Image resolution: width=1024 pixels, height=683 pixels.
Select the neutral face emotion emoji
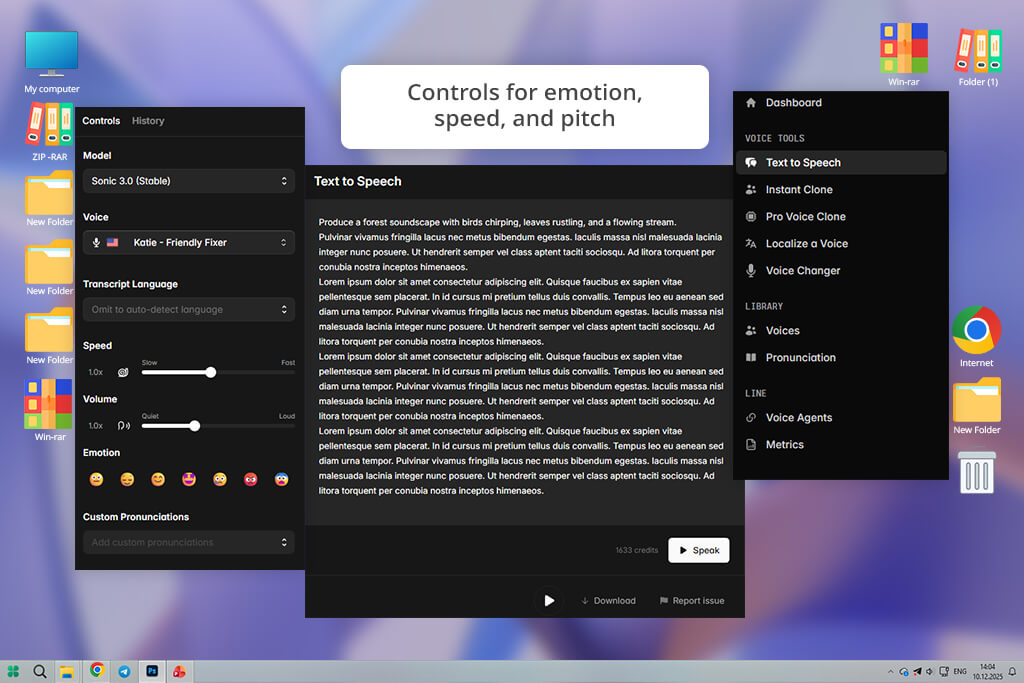96,479
